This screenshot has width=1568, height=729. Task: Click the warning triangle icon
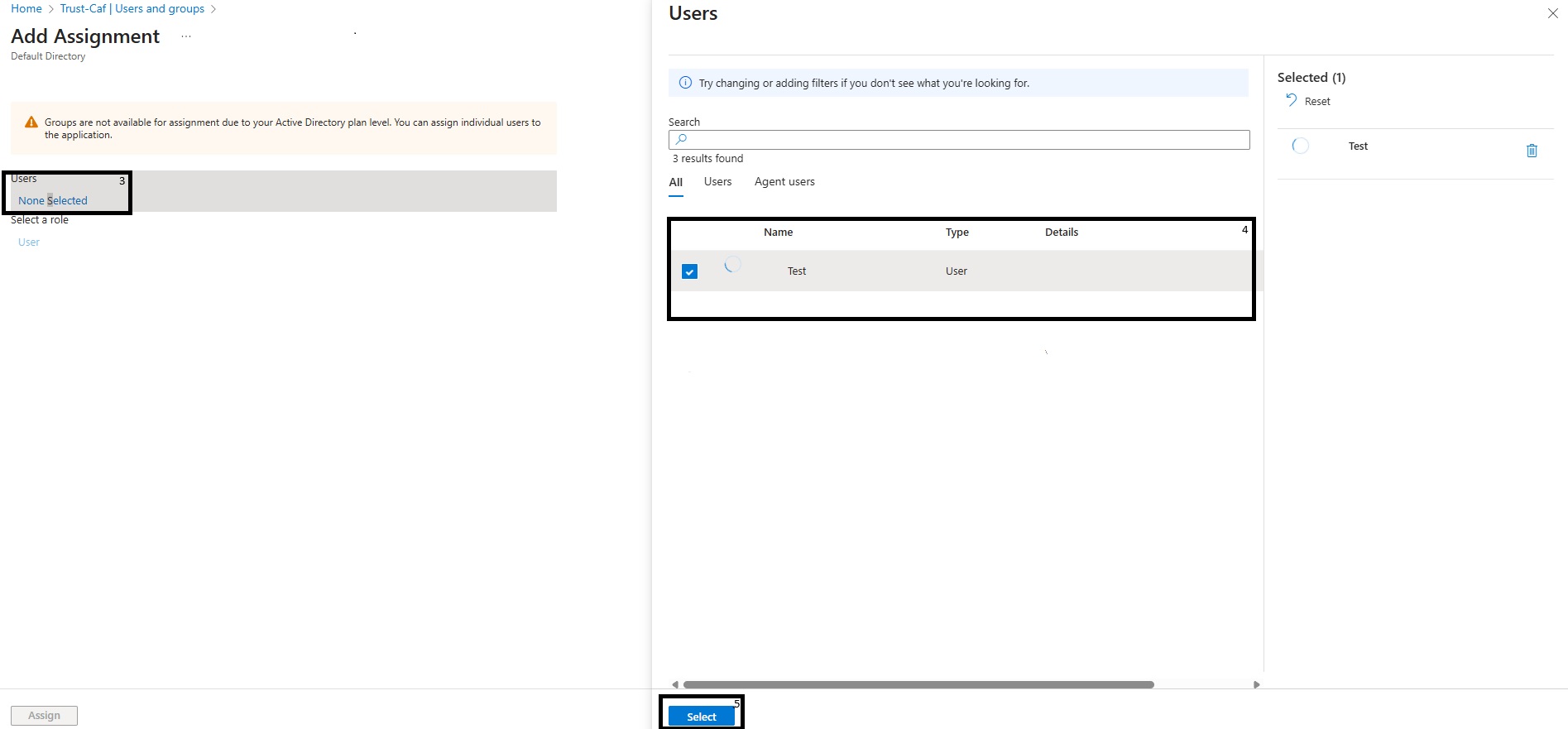click(31, 122)
